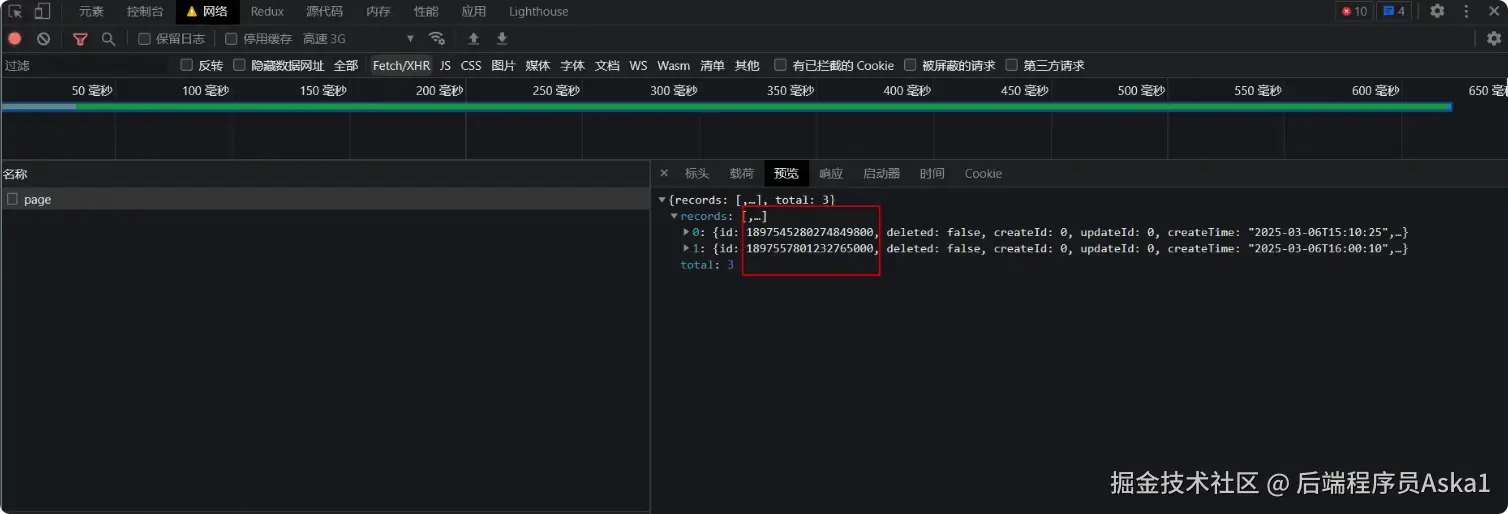Switch to the 控制台 panel tab

point(145,11)
